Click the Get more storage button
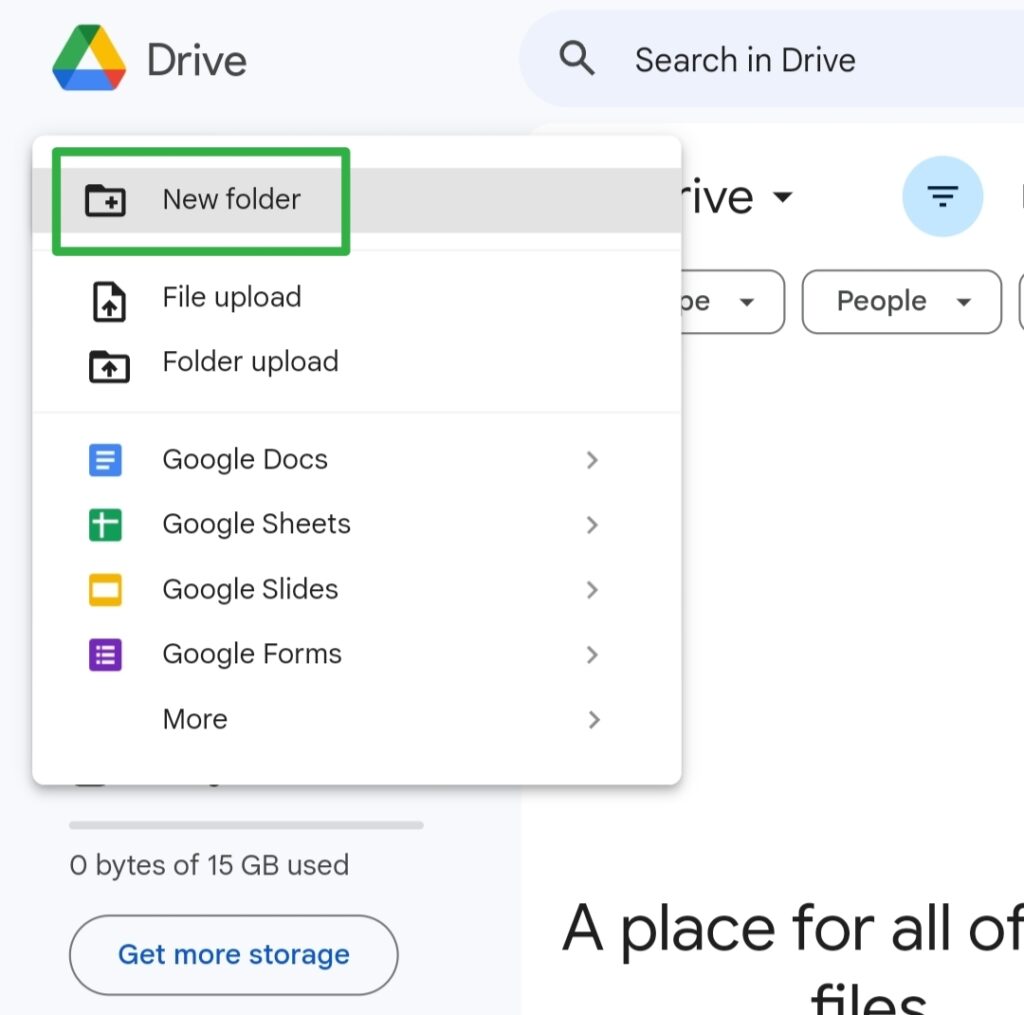The width and height of the screenshot is (1024, 1015). tap(233, 954)
